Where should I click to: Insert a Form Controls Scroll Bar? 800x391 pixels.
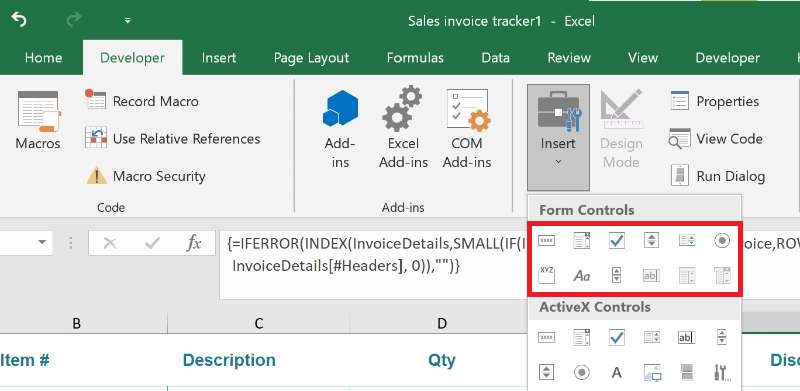(x=617, y=276)
